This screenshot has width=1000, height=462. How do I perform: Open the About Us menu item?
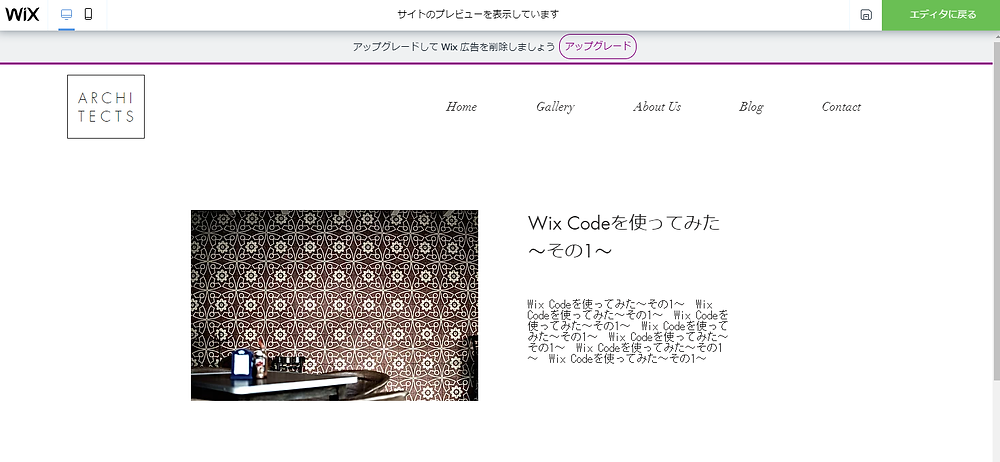point(657,107)
